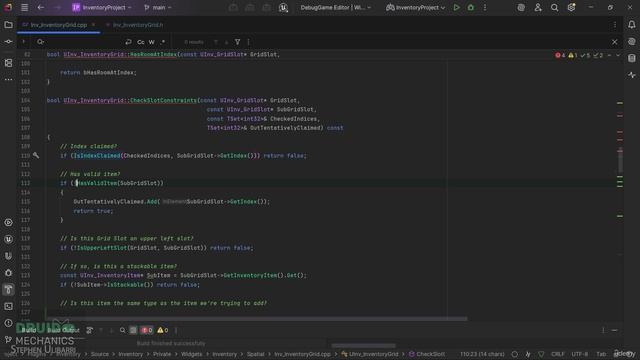Image resolution: width=640 pixels, height=360 pixels.
Task: Open the find filter funnel options
Action: (x=238, y=42)
